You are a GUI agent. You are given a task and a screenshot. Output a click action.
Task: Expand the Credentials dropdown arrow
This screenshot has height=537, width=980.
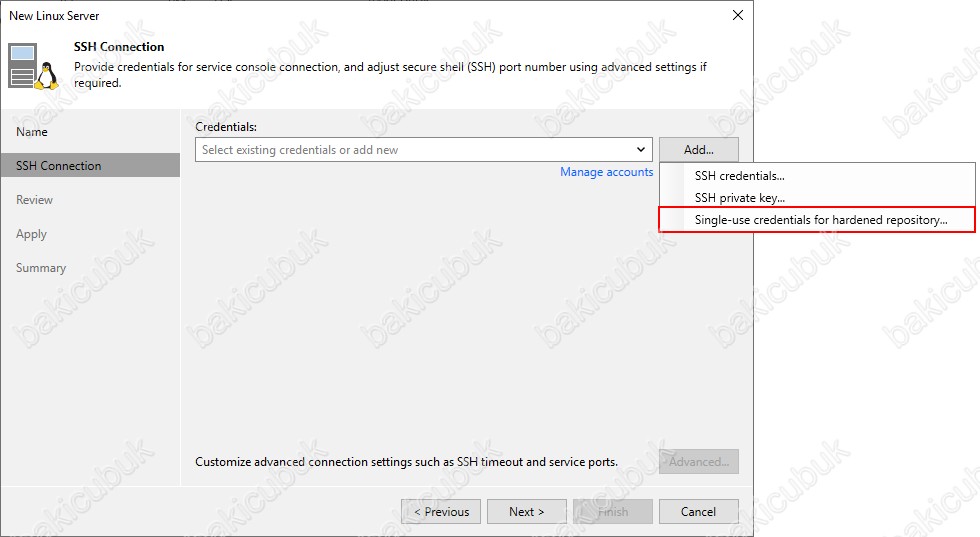[x=641, y=150]
